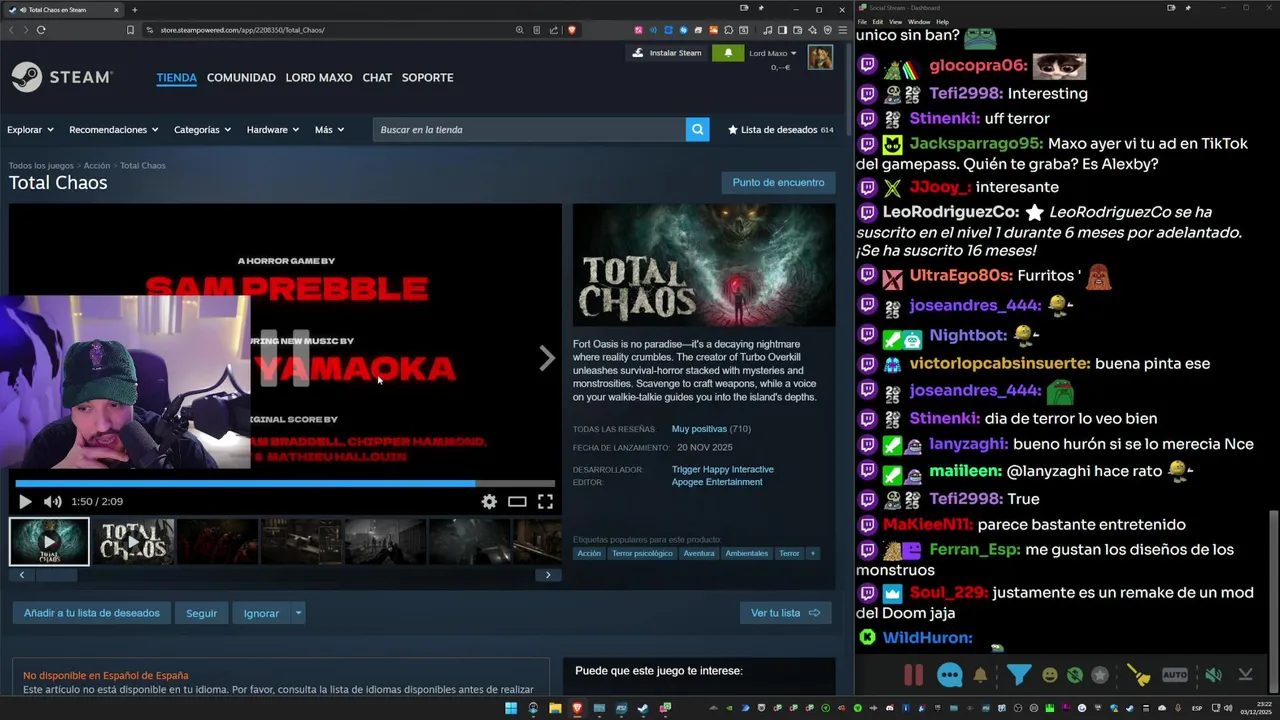The width and height of the screenshot is (1280, 720).
Task: Open the Acción breadcrumb link
Action: [97, 166]
